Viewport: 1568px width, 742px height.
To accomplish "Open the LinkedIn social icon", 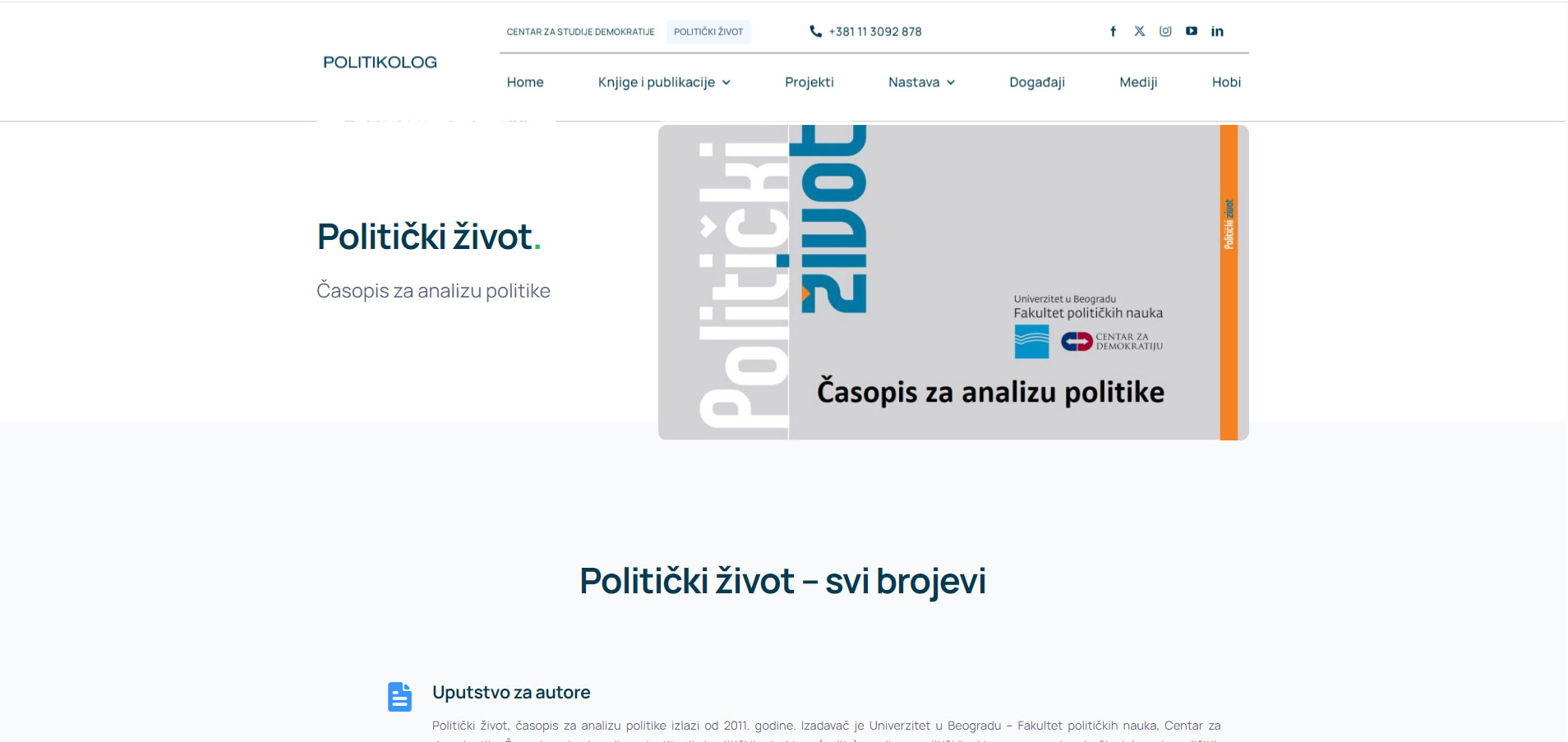I will tap(1217, 31).
